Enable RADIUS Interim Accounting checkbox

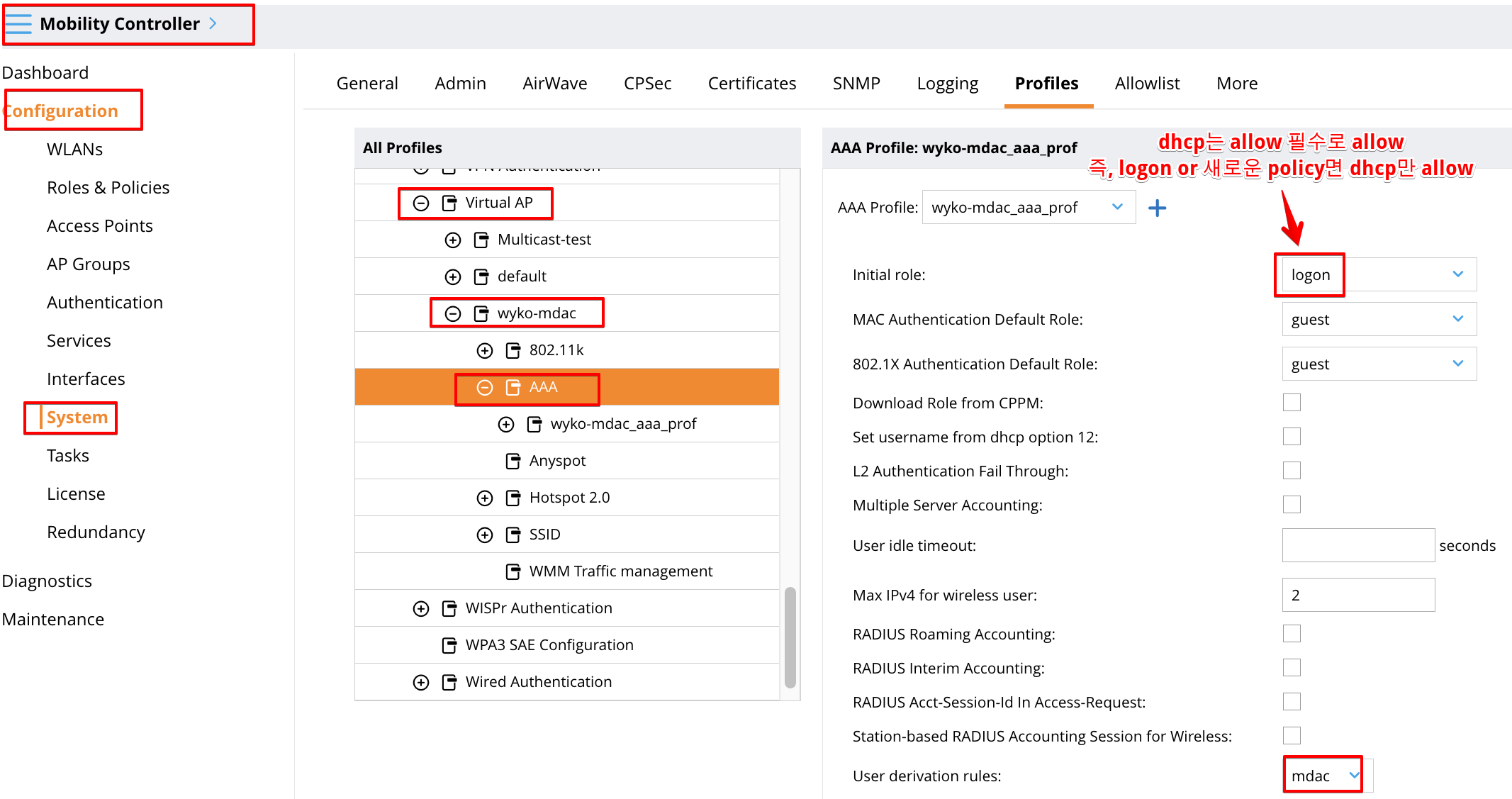click(x=1292, y=668)
